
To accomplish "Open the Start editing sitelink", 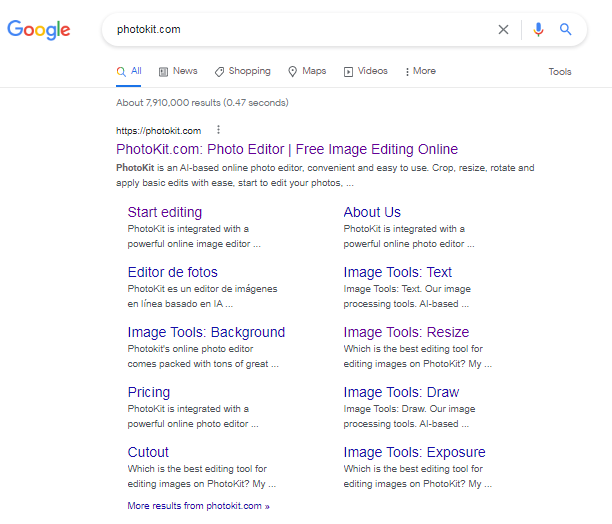I will coord(164,212).
